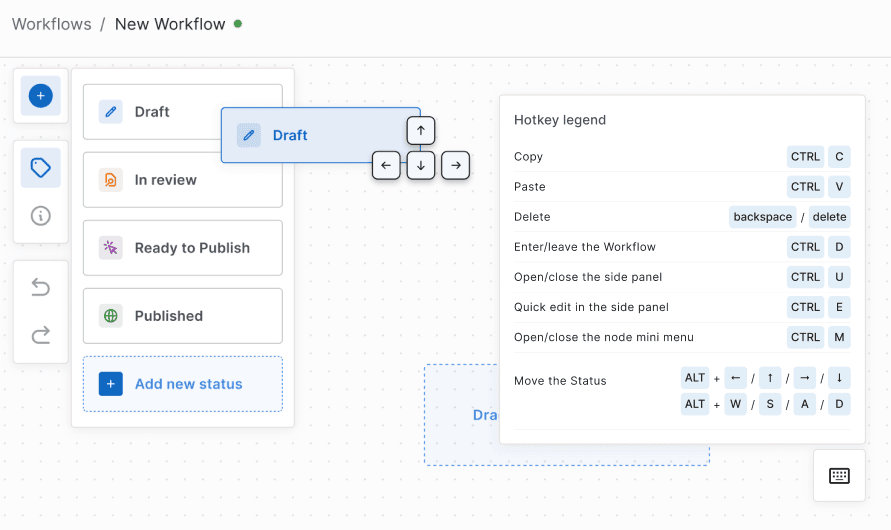891x530 pixels.
Task: Click the W key badge
Action: tap(735, 404)
